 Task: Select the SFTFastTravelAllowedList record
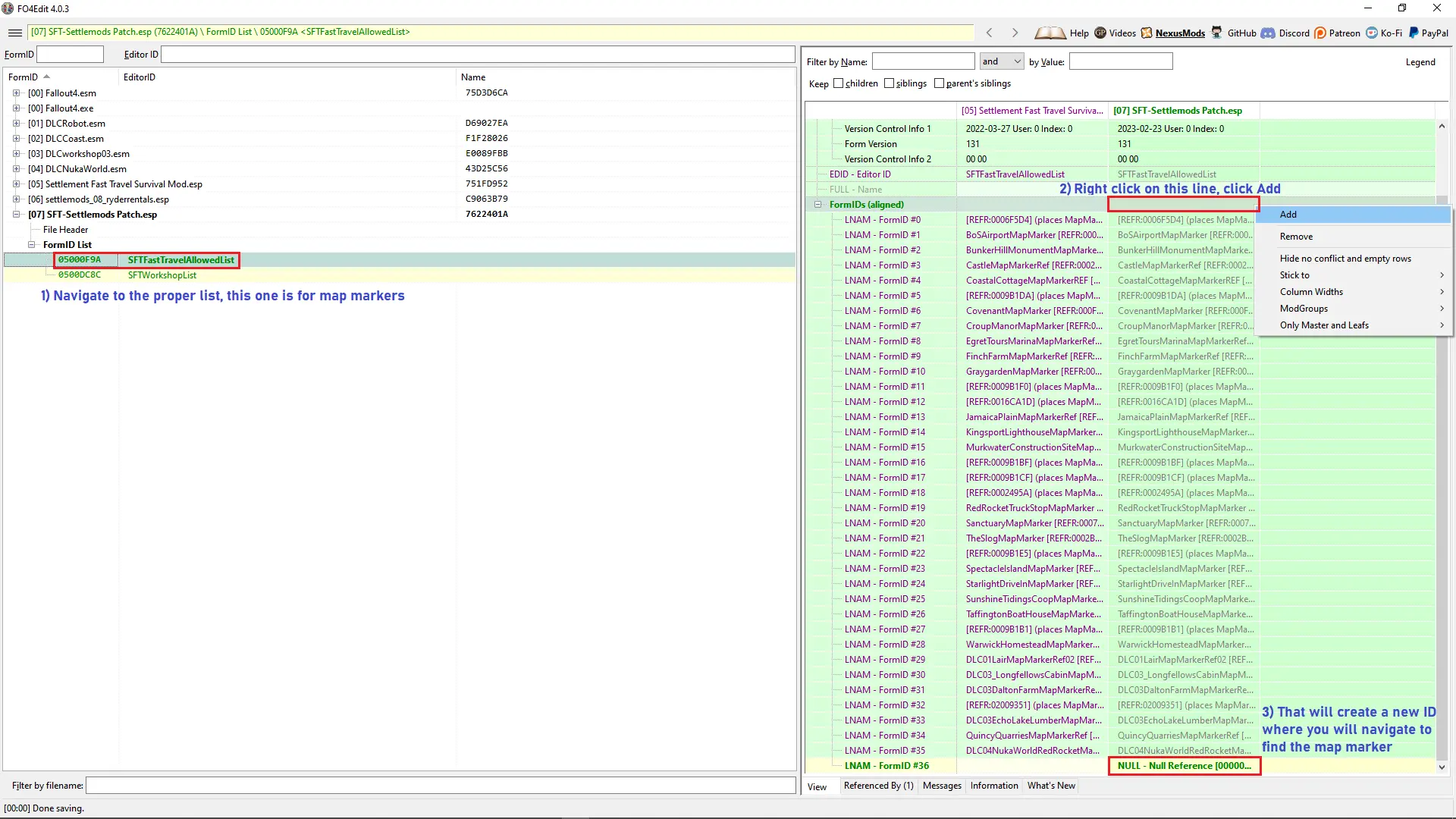coord(181,260)
